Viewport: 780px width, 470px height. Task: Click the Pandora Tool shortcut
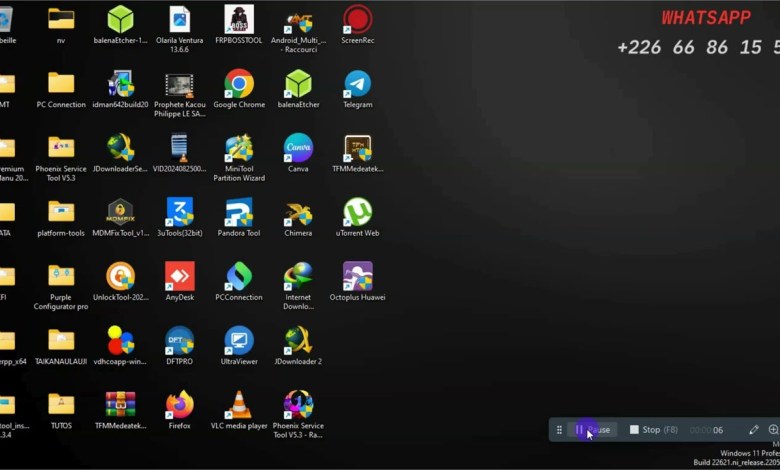(239, 213)
